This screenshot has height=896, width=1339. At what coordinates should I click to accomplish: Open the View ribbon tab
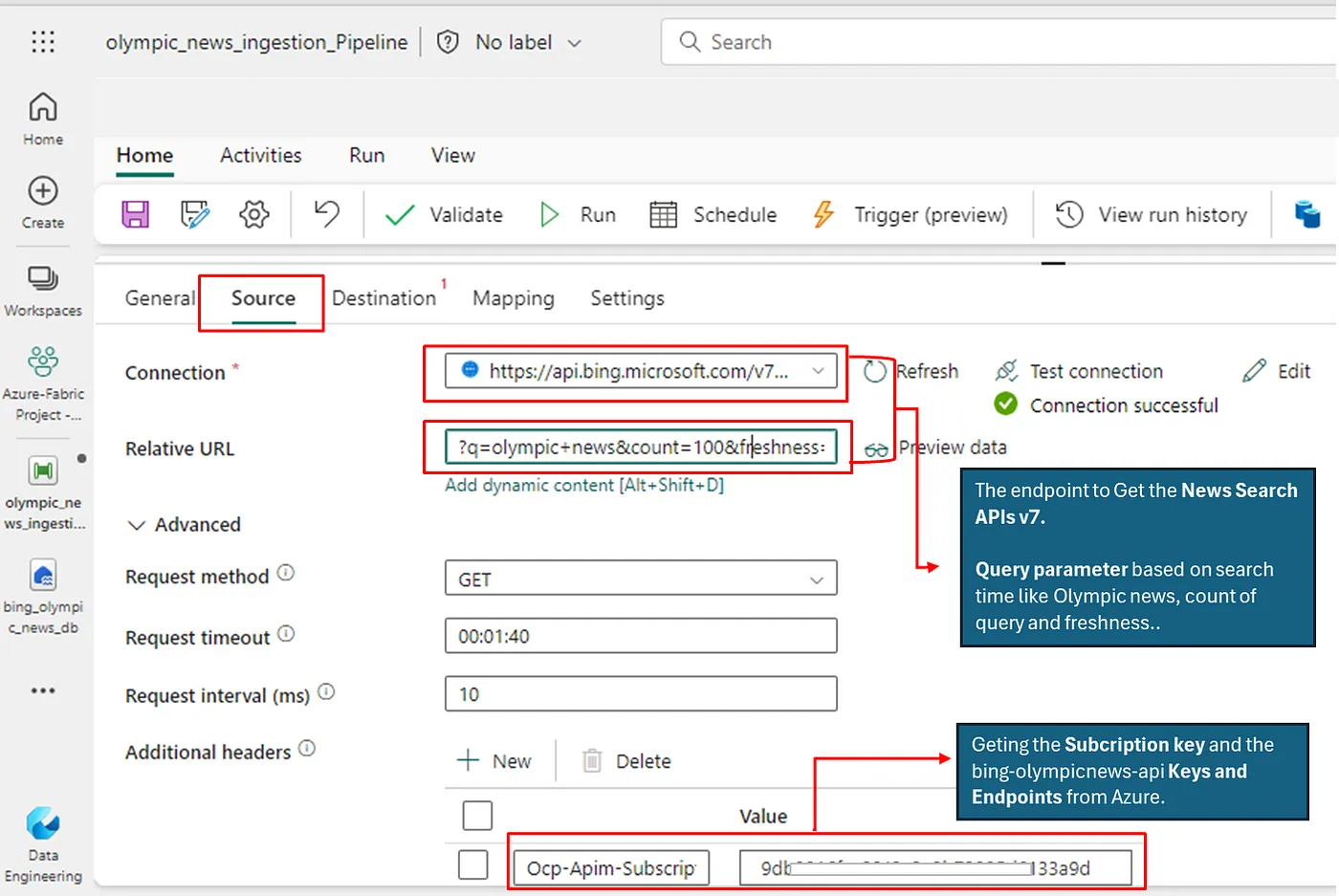(x=453, y=156)
